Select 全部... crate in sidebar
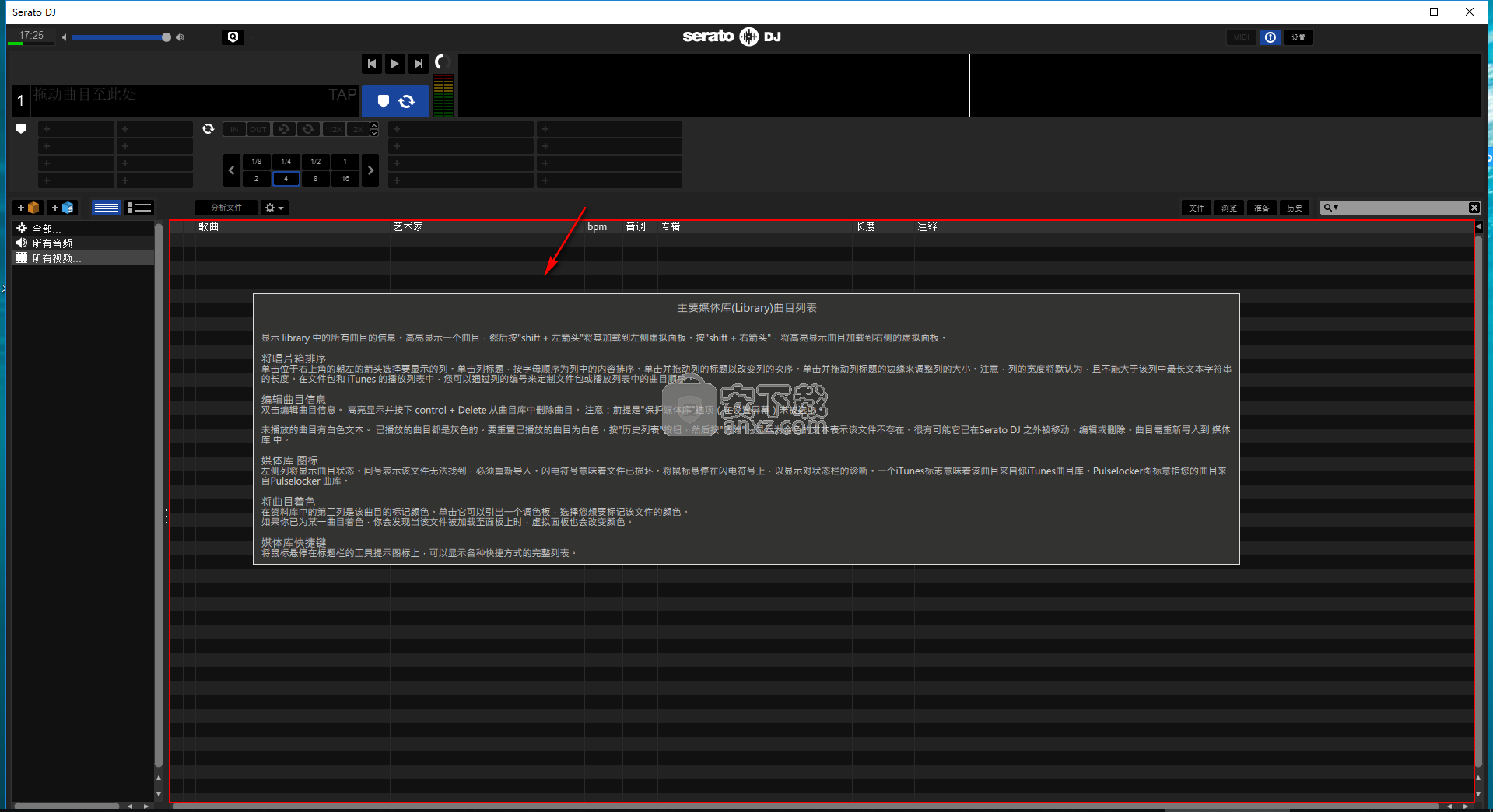The height and width of the screenshot is (812, 1493). point(83,229)
